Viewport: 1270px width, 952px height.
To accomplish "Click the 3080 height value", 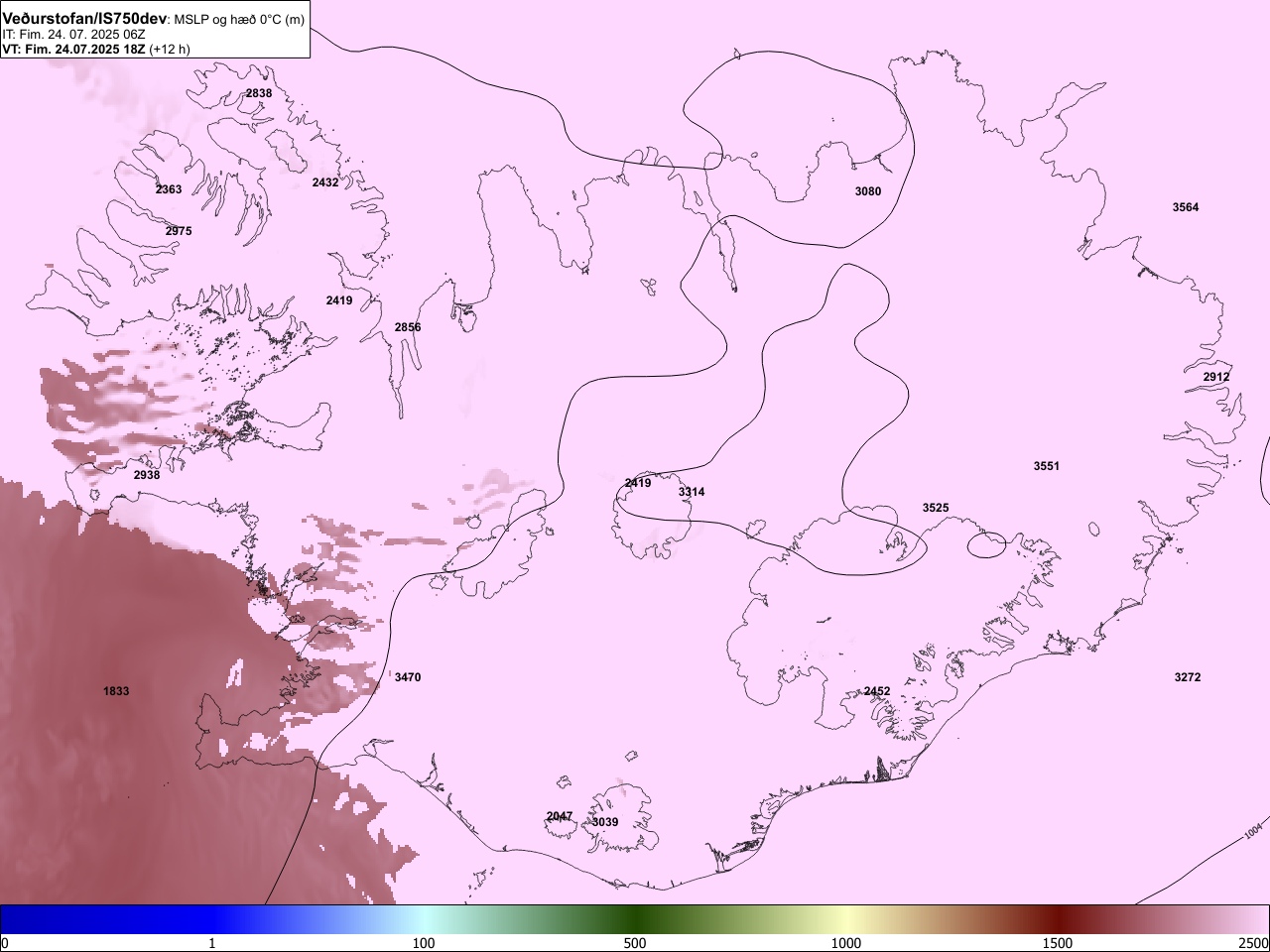I will [x=868, y=191].
